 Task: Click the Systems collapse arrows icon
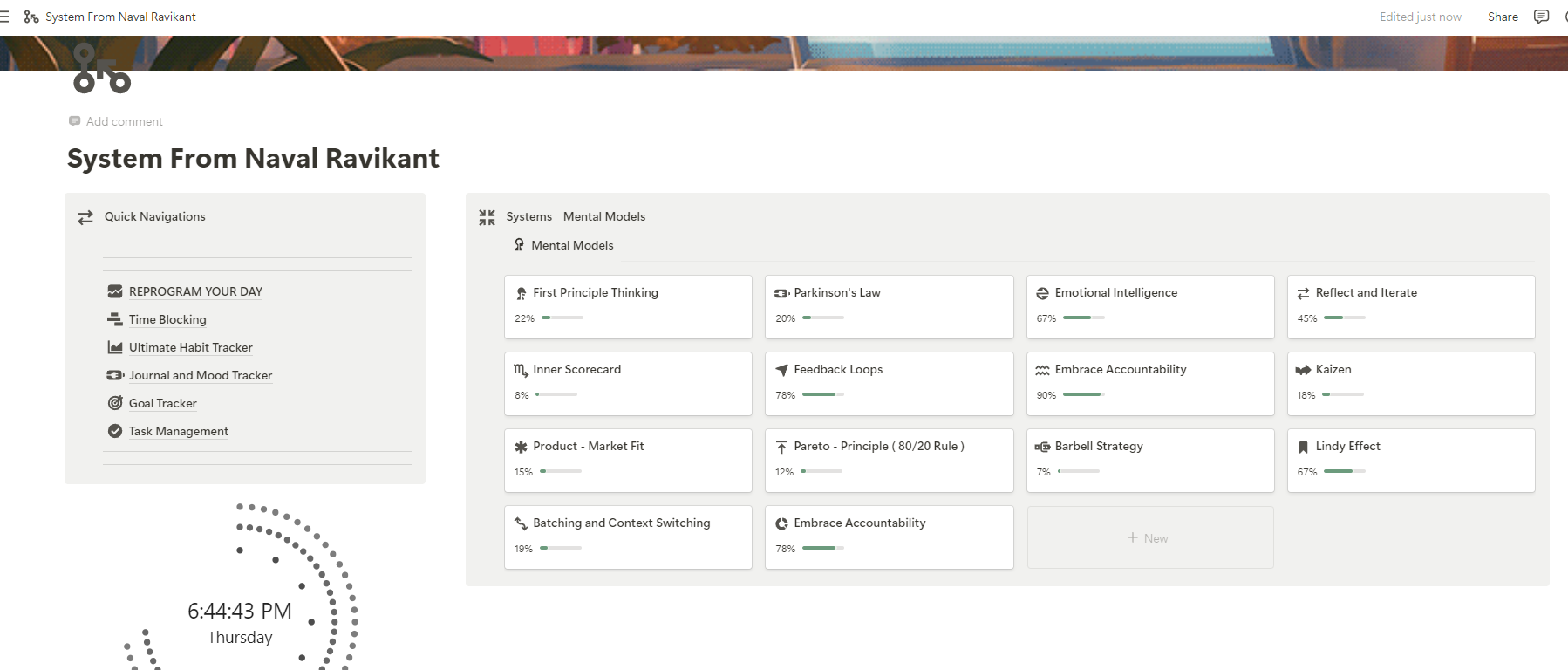click(487, 217)
